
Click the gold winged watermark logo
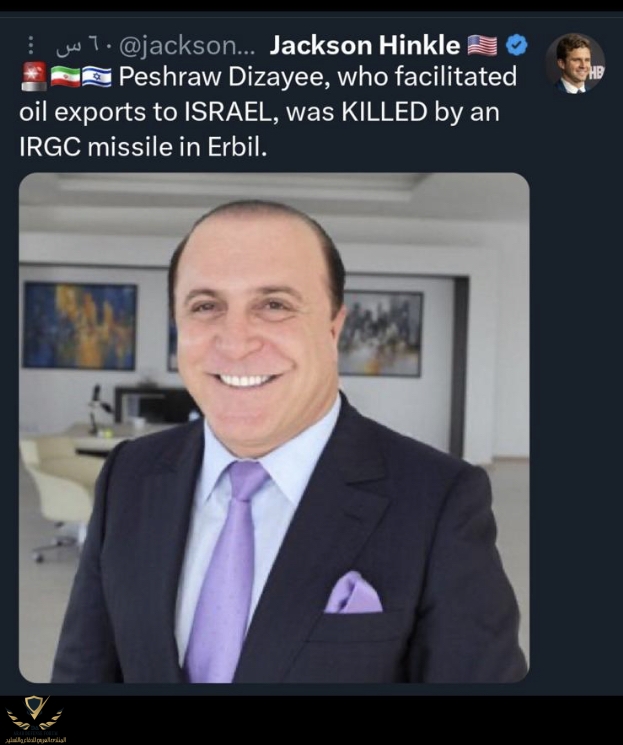34,712
